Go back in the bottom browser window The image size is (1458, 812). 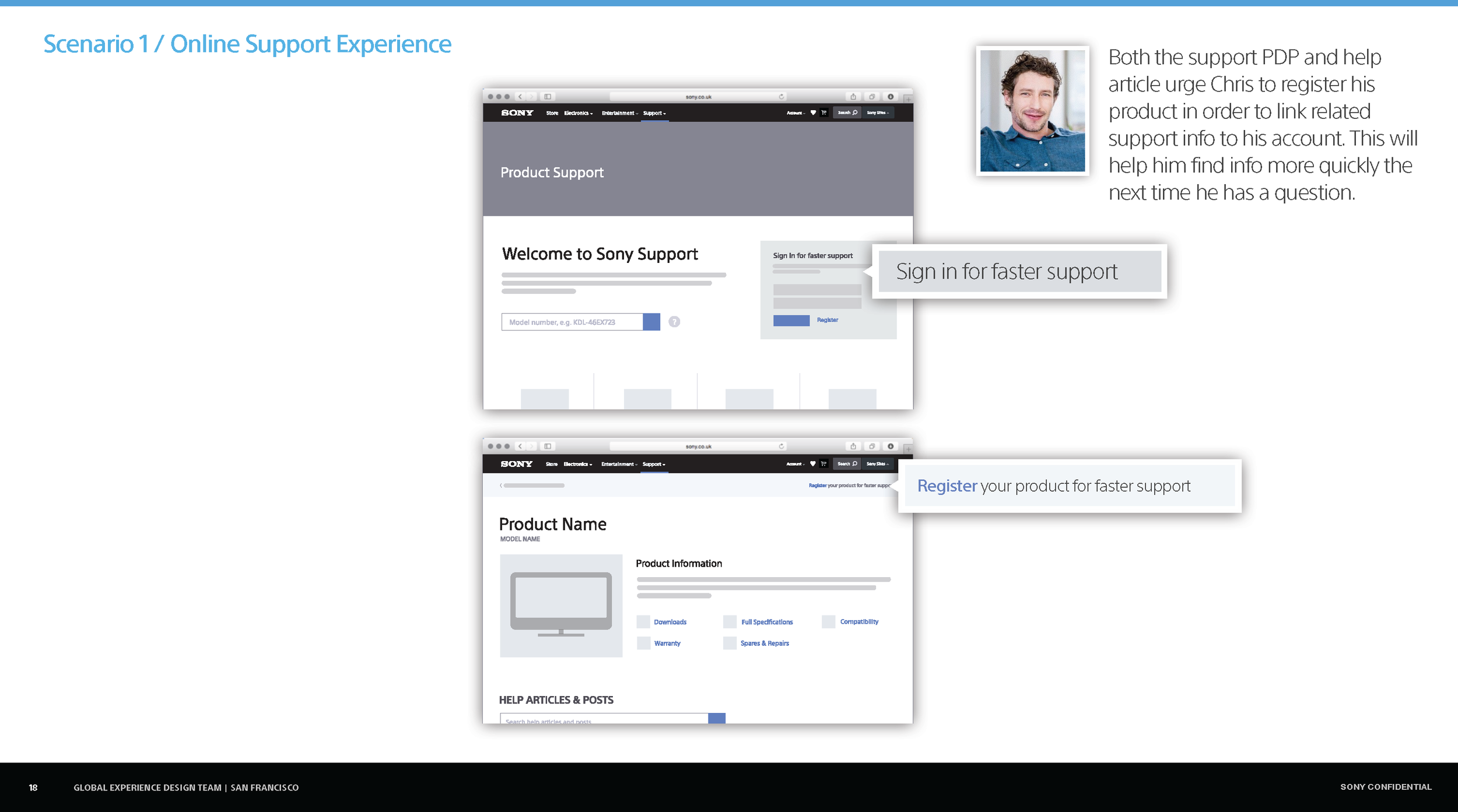click(x=520, y=447)
